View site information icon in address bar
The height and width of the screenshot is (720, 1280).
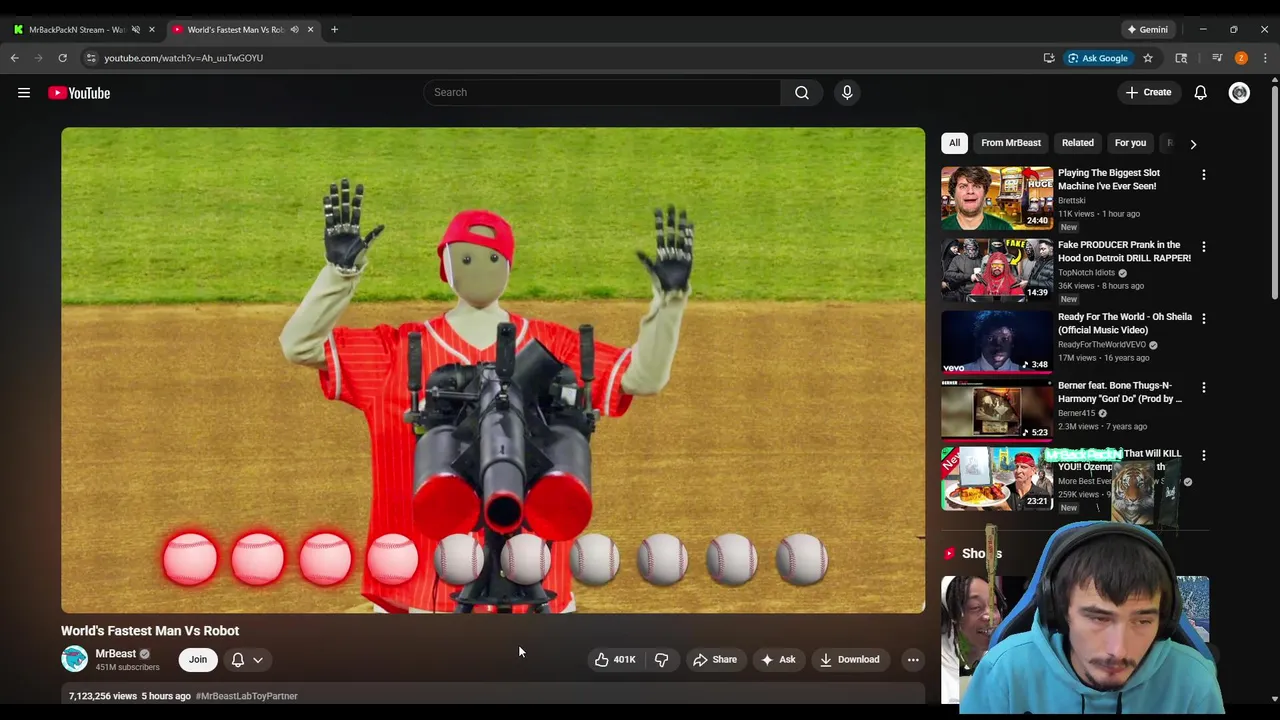tap(91, 58)
